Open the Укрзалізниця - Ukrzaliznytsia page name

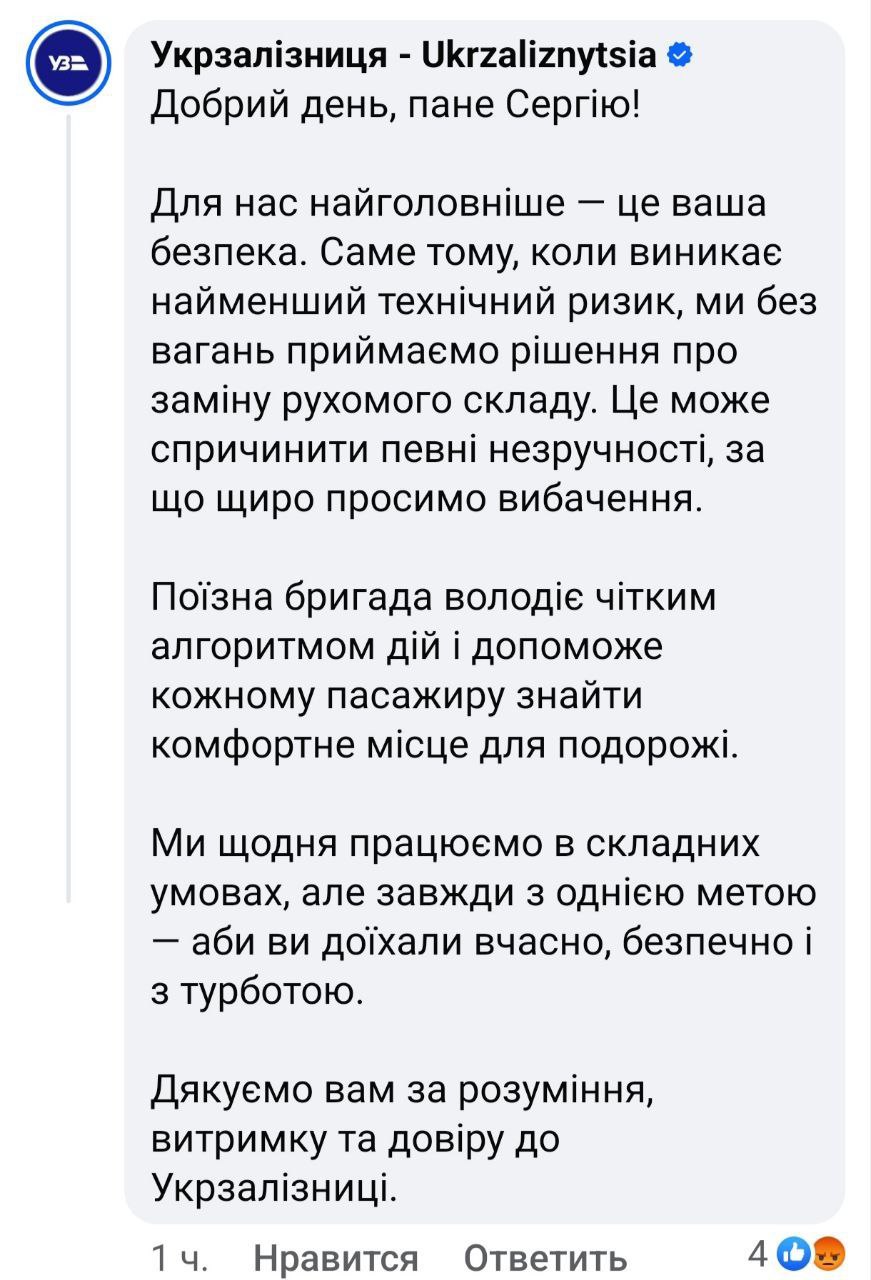[x=404, y=56]
